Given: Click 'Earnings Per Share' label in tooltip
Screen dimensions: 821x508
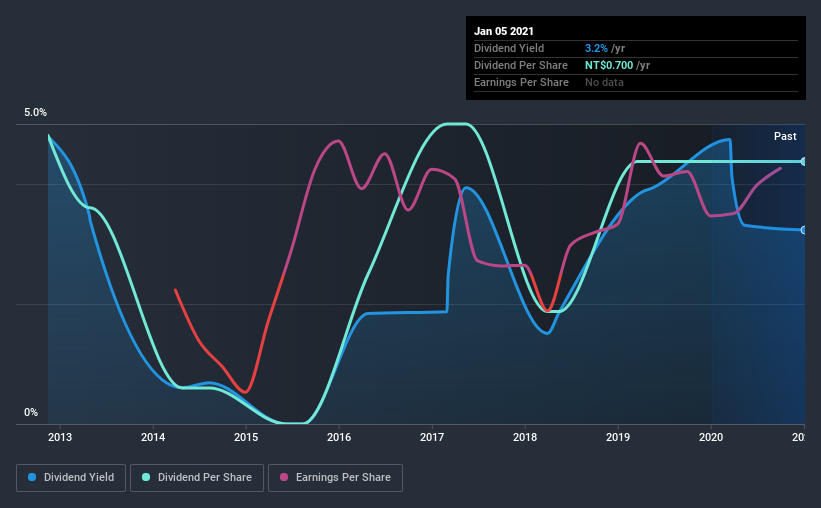Looking at the screenshot, I should coord(521,82).
